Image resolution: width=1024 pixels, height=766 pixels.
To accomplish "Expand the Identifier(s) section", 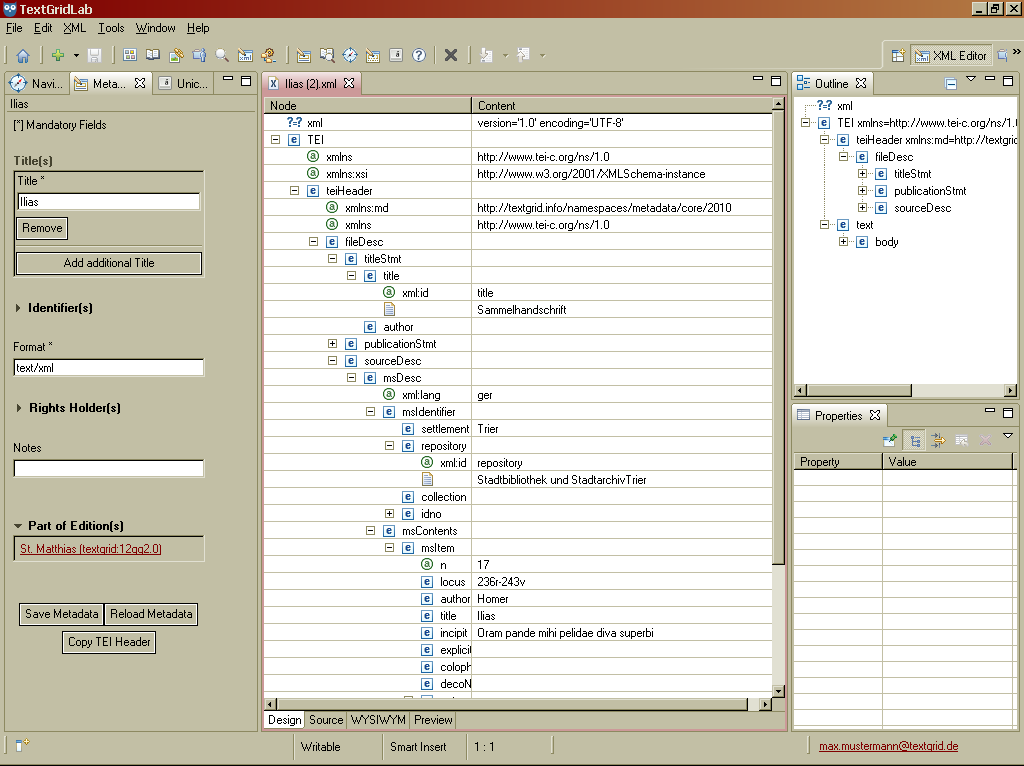I will 19,308.
